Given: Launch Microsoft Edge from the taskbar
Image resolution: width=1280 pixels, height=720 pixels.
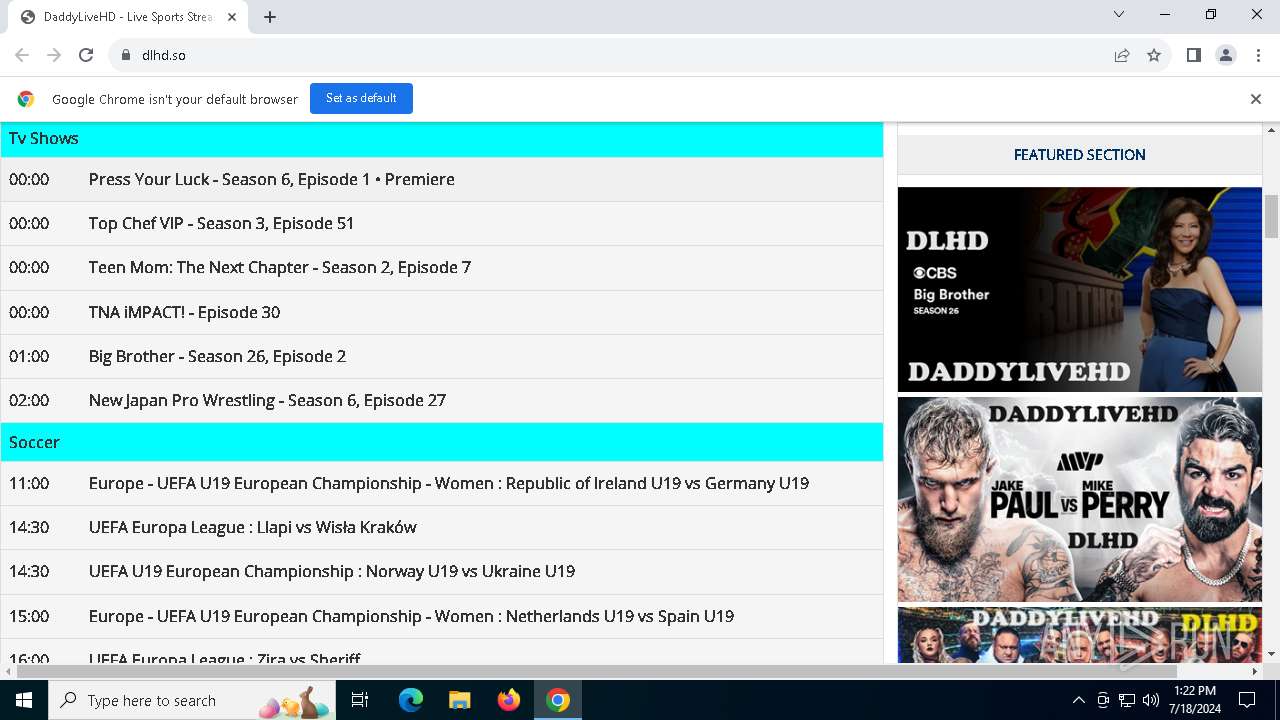Looking at the screenshot, I should point(411,700).
